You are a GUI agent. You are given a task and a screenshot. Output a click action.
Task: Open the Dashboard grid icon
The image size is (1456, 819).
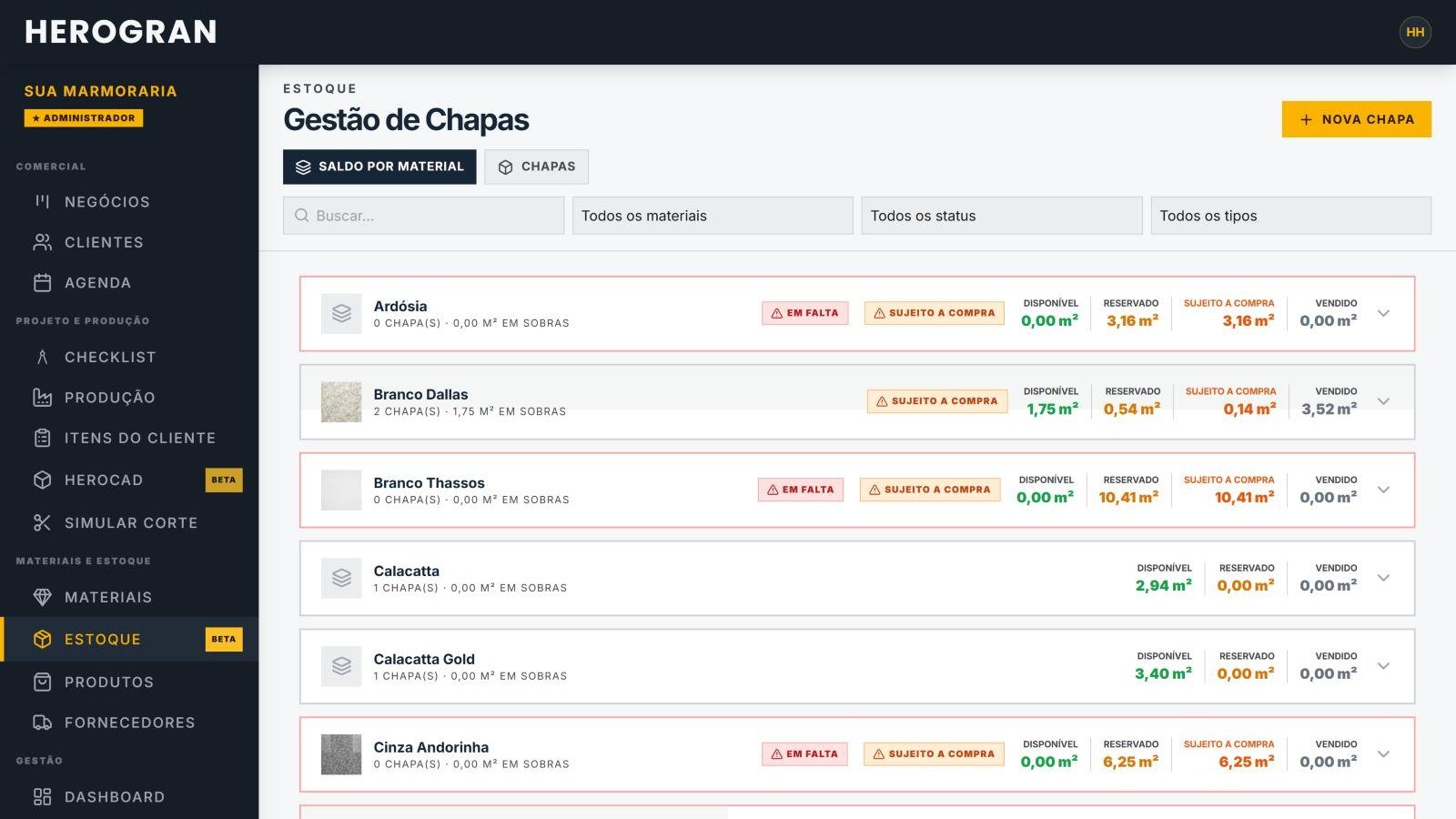[42, 797]
